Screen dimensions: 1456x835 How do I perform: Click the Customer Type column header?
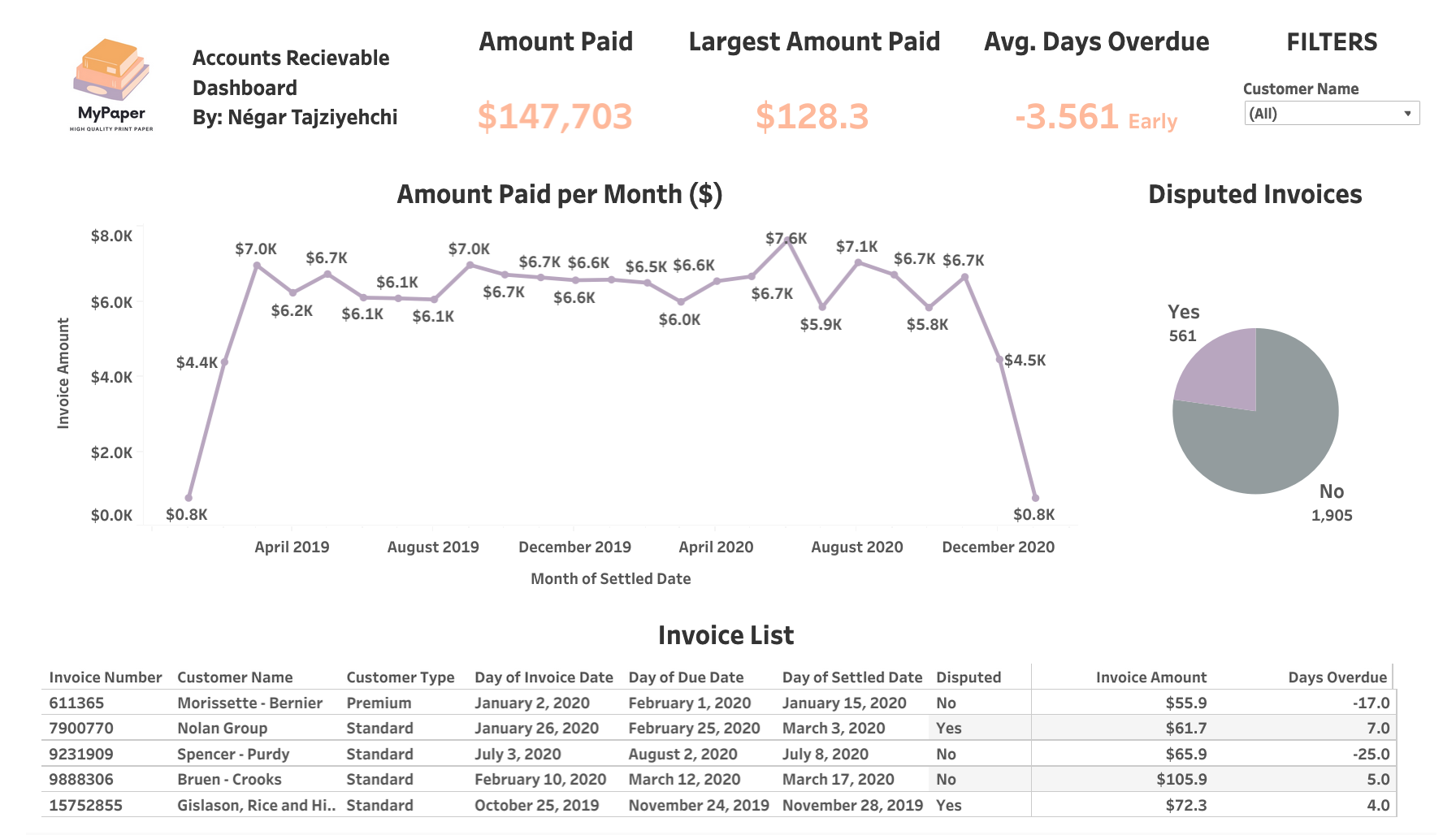(x=400, y=677)
